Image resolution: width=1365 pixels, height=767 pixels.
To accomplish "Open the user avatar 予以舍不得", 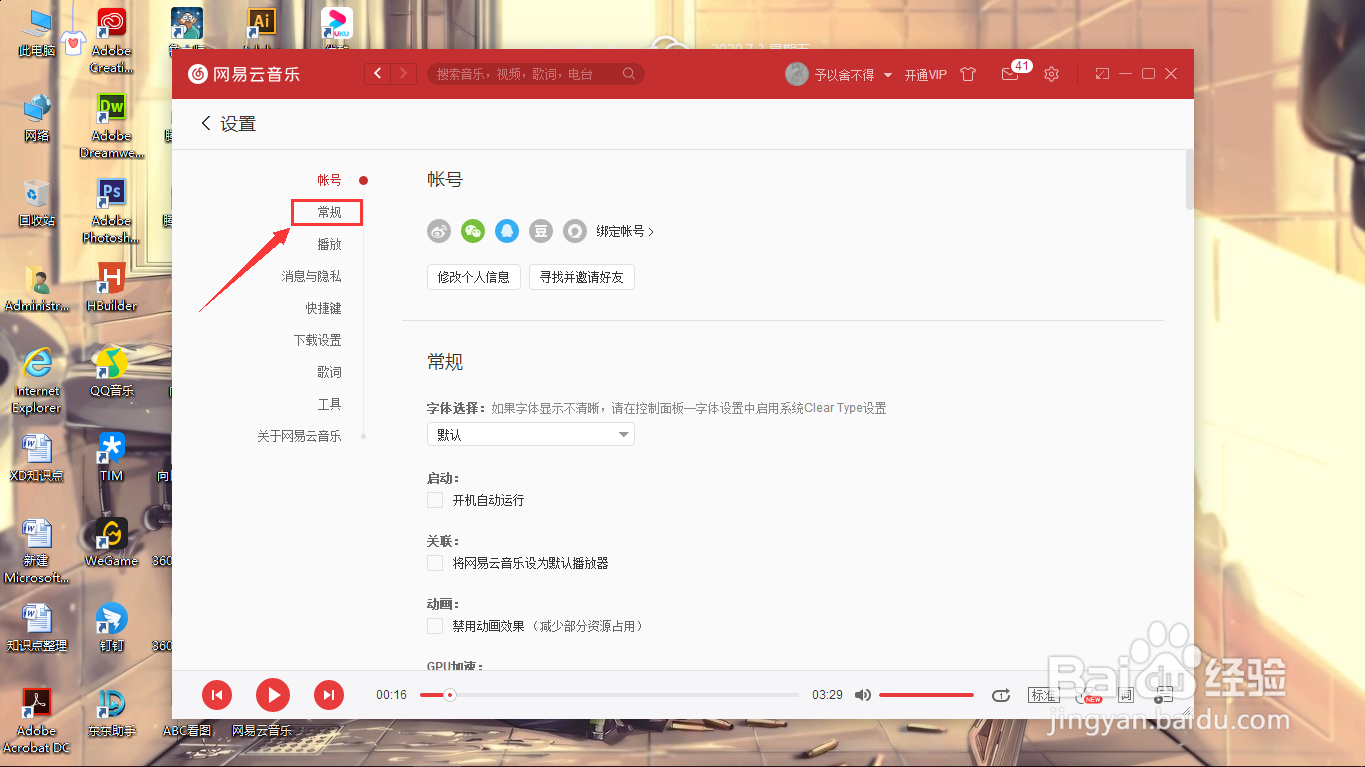I will (796, 74).
